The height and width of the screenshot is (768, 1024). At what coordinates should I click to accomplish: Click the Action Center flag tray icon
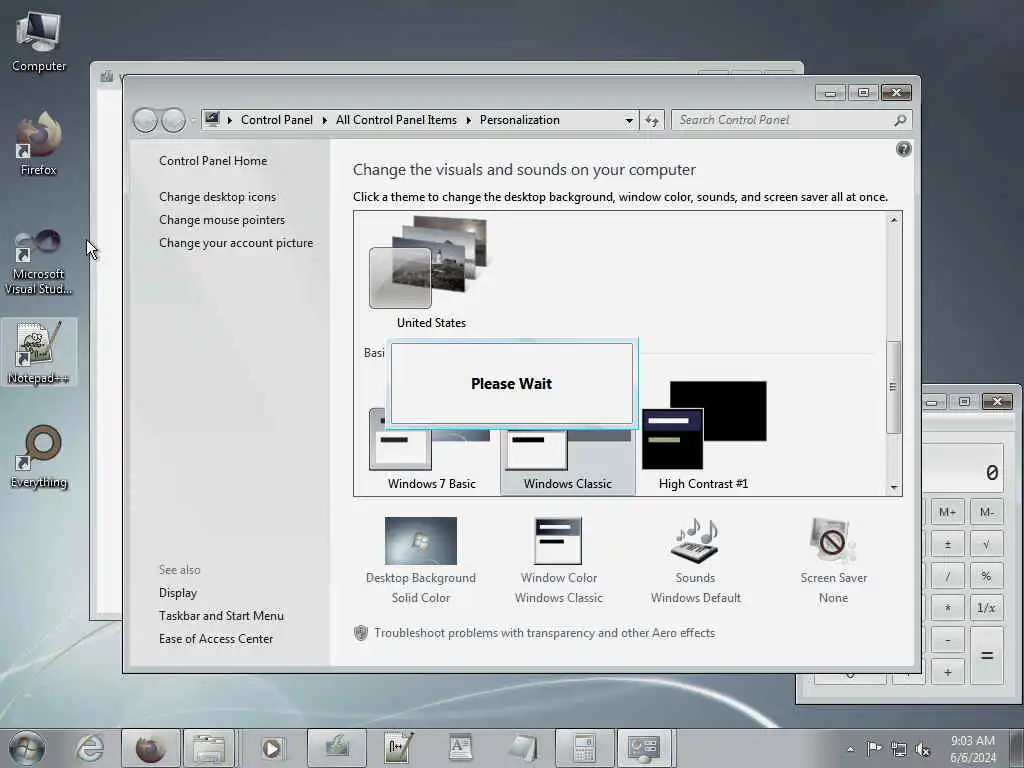(x=874, y=748)
